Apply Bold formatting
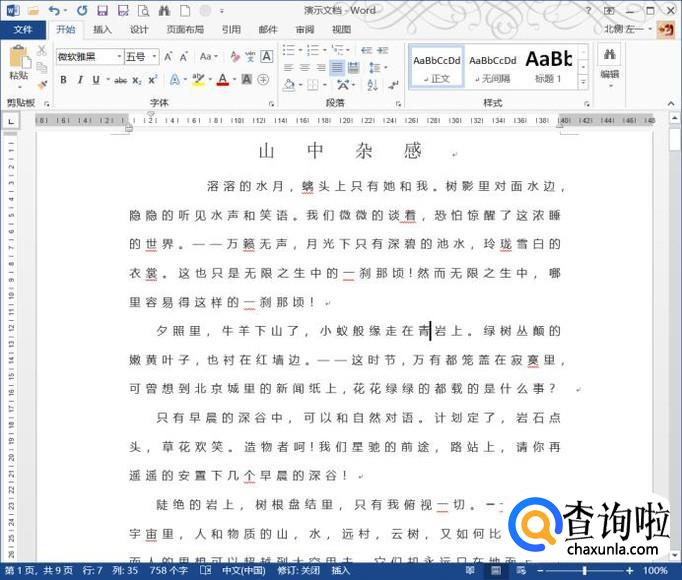The image size is (682, 580). 64,80
